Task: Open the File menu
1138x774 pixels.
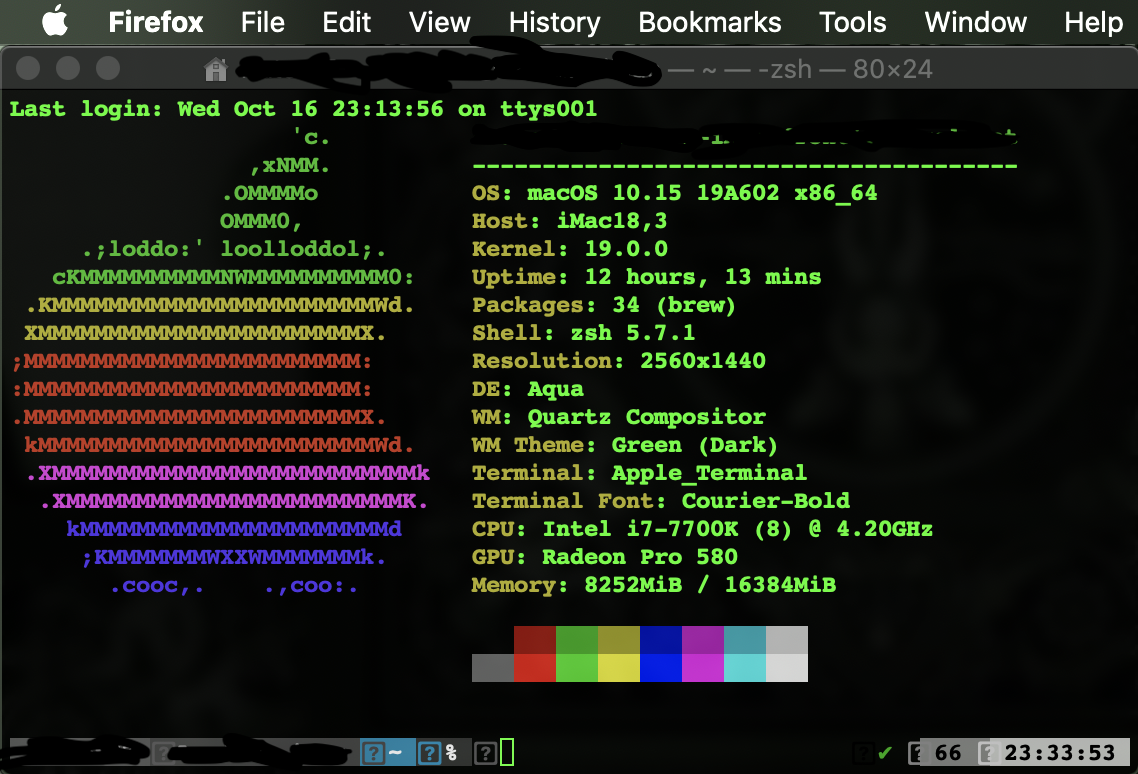Action: (262, 23)
